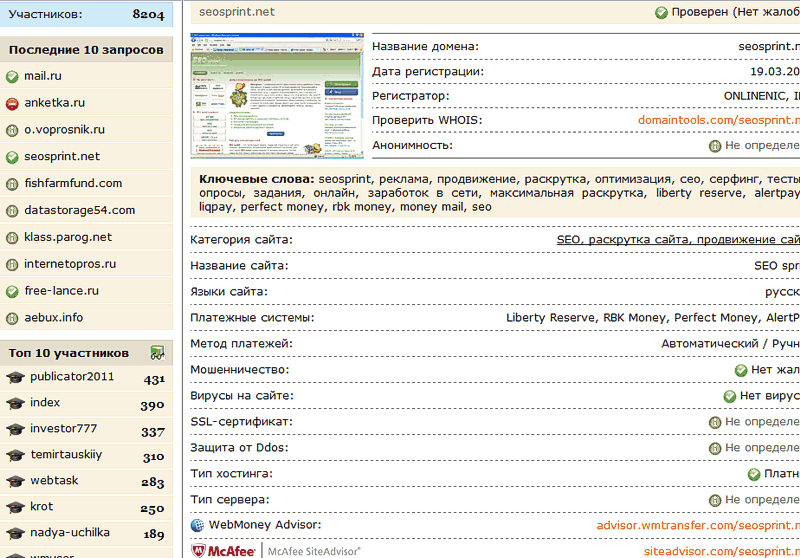Screen dimensions: 800x558
Task: Click the WebMoney Advisor globe icon
Action: (197, 525)
